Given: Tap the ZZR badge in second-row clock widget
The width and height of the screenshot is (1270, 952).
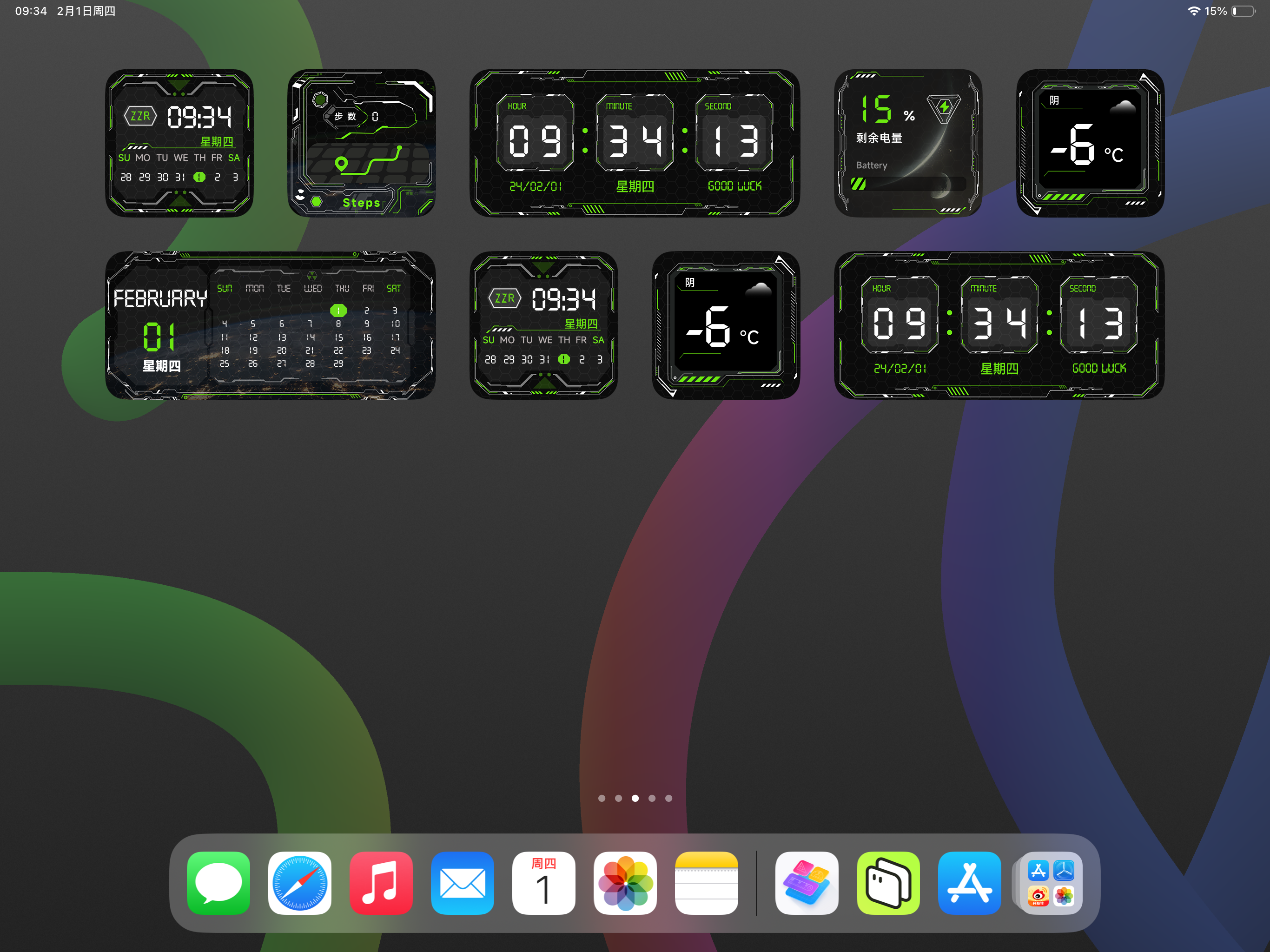Looking at the screenshot, I should pos(505,298).
